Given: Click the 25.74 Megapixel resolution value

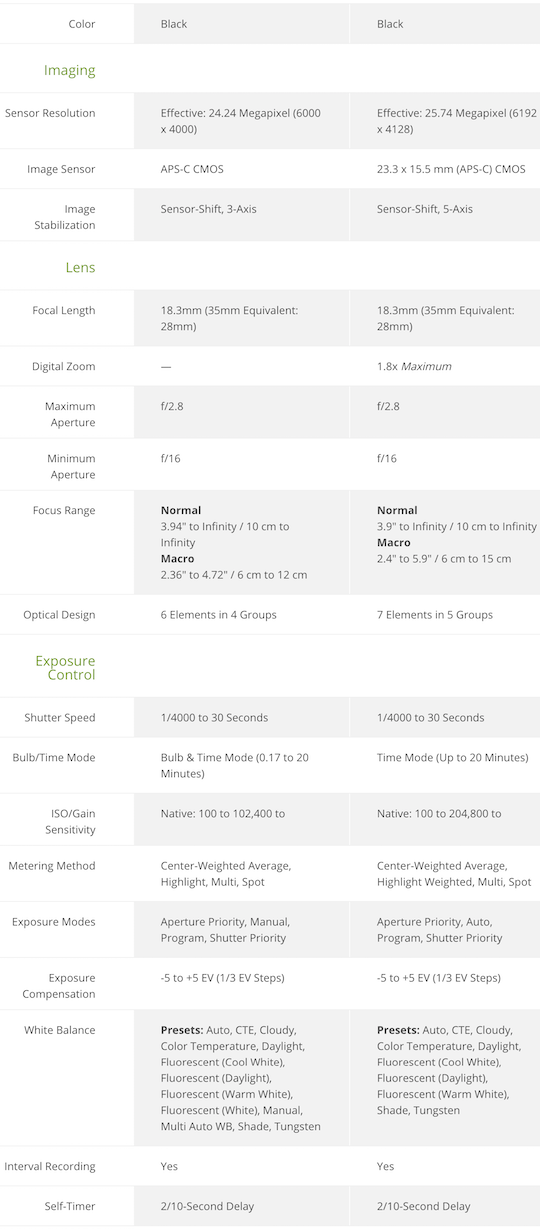Looking at the screenshot, I should (457, 121).
